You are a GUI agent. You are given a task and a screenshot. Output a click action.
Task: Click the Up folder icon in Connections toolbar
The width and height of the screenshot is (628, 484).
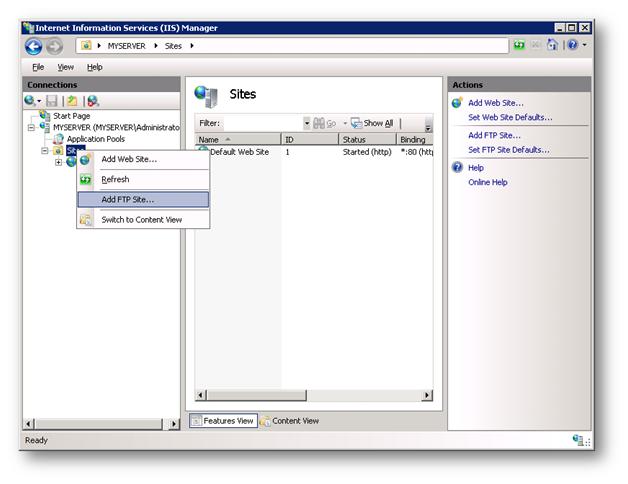72,101
